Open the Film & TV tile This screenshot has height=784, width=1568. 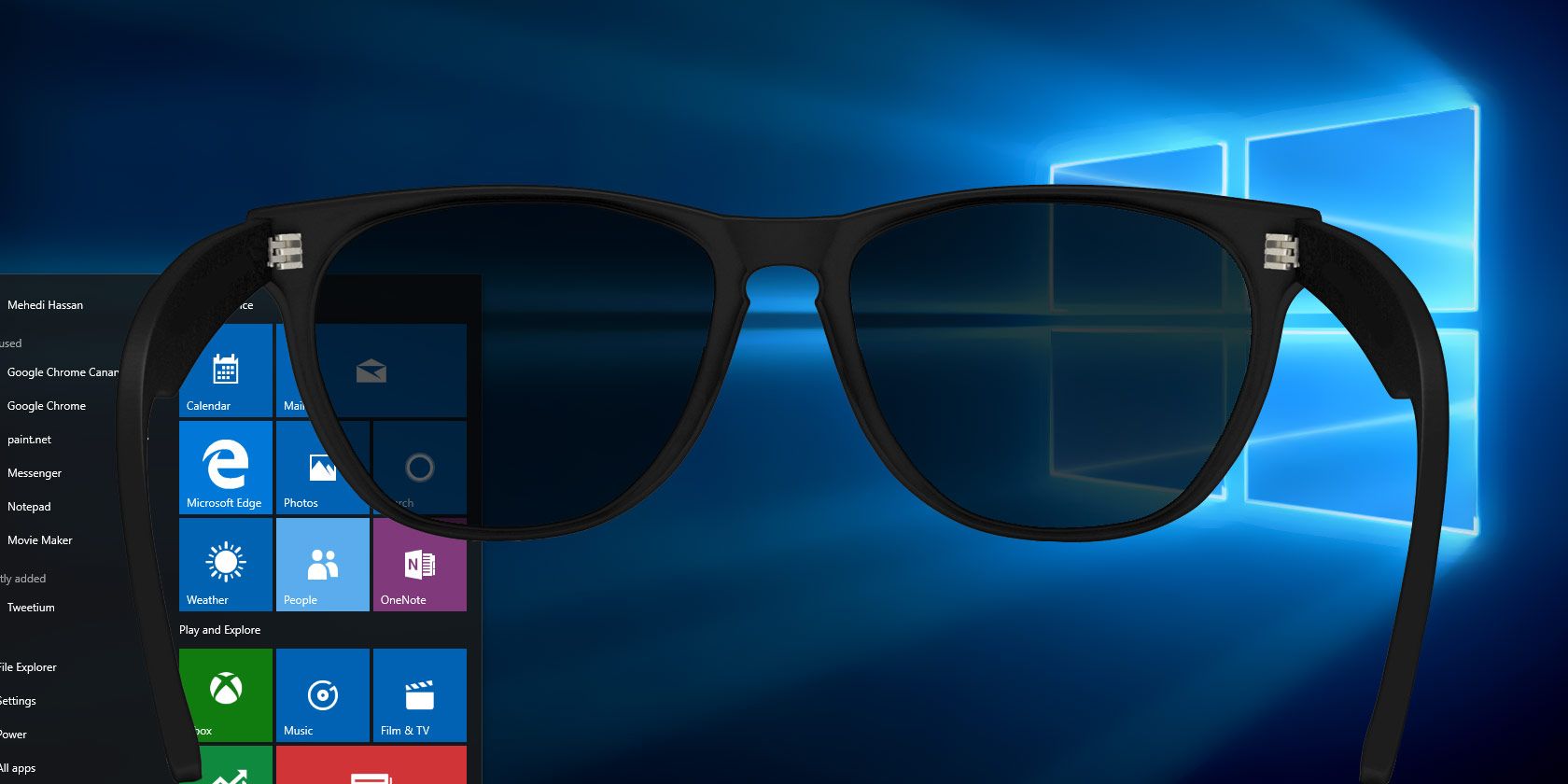coord(420,695)
